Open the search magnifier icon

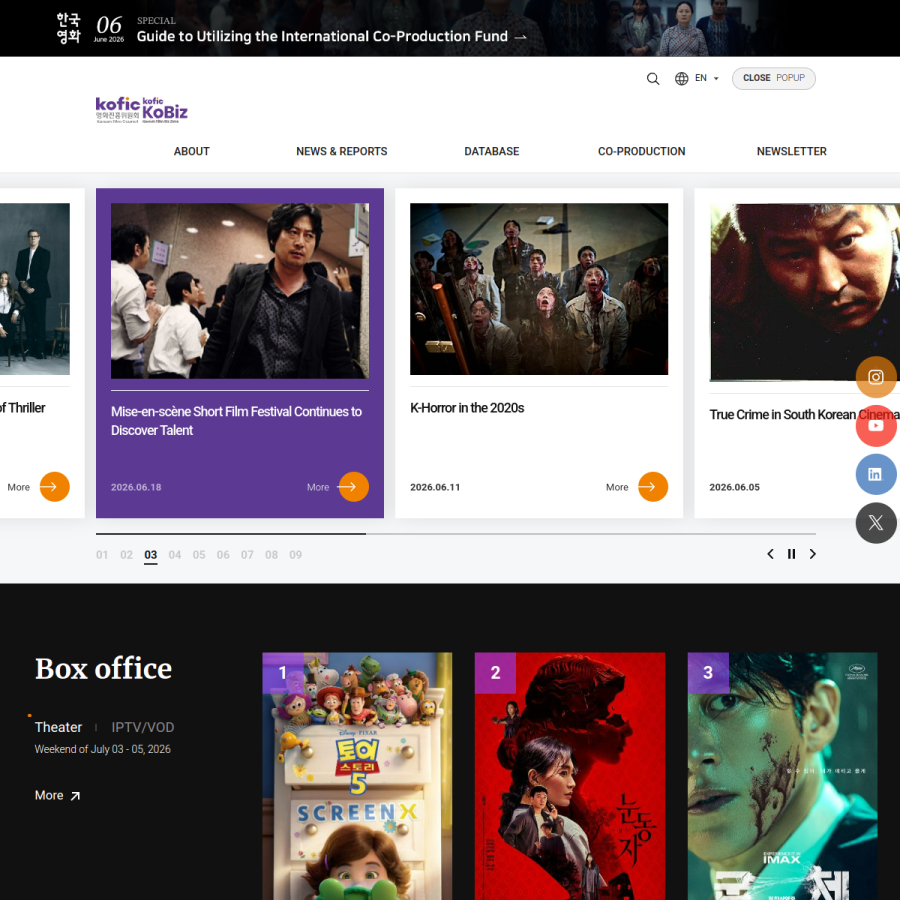(653, 79)
